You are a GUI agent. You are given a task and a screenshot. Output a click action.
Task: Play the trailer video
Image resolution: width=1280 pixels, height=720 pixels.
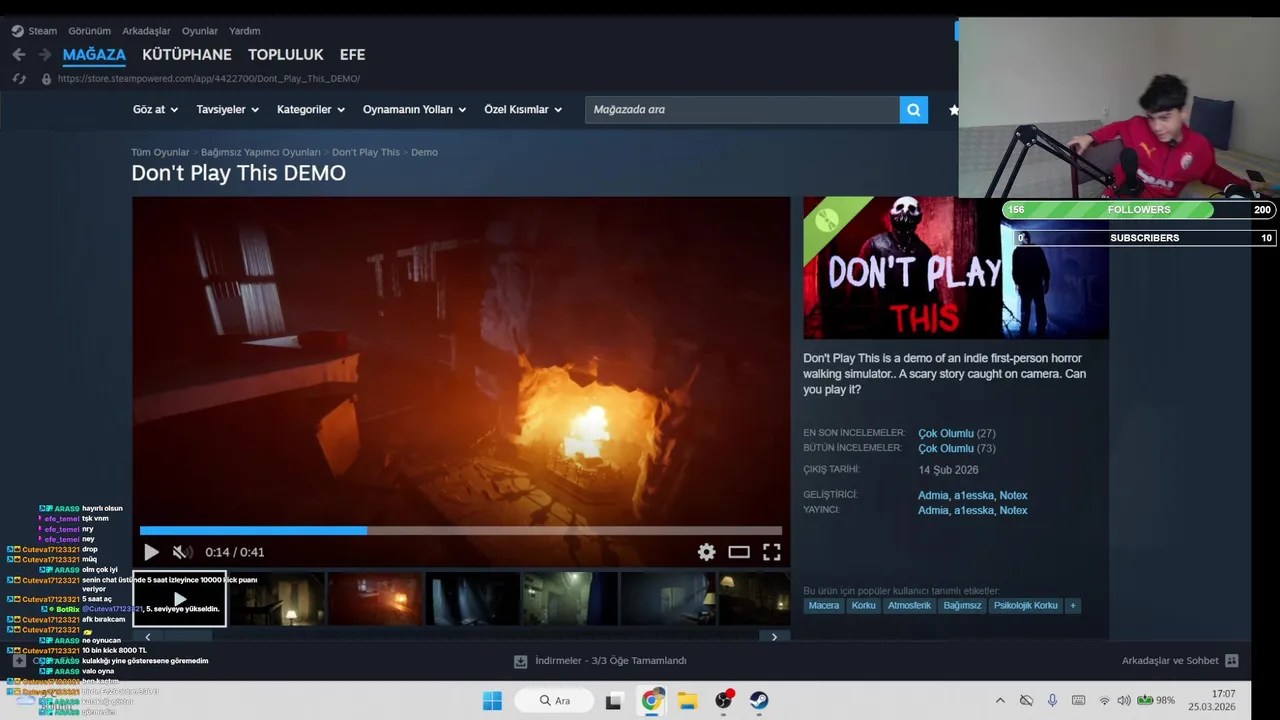coord(151,552)
